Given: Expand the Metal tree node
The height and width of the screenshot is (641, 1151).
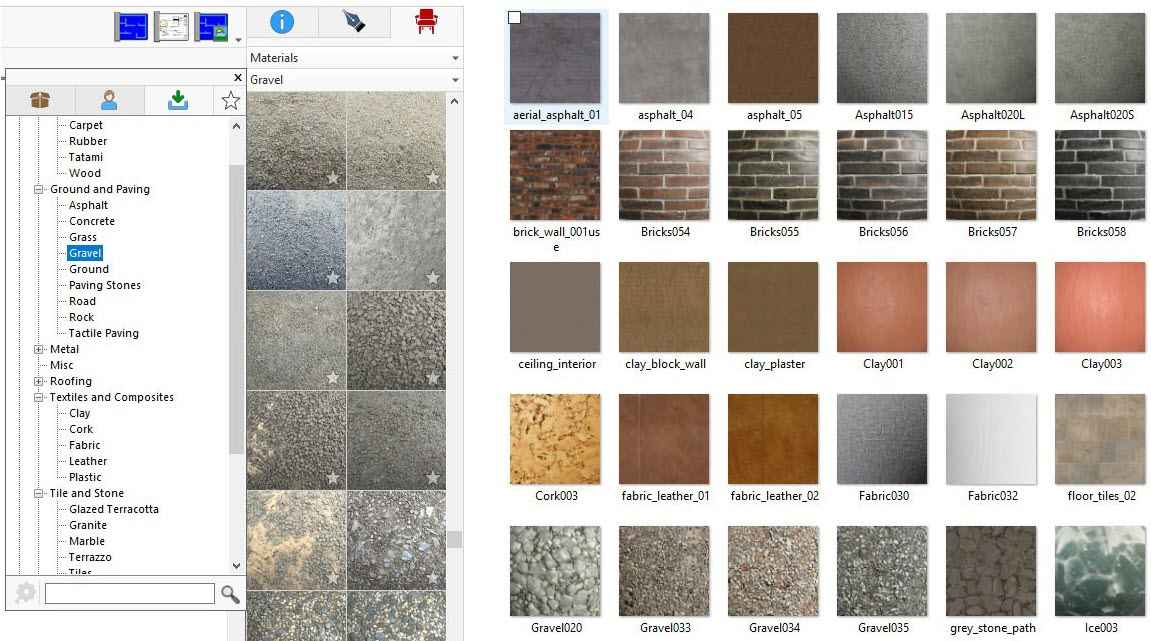Looking at the screenshot, I should coord(39,349).
